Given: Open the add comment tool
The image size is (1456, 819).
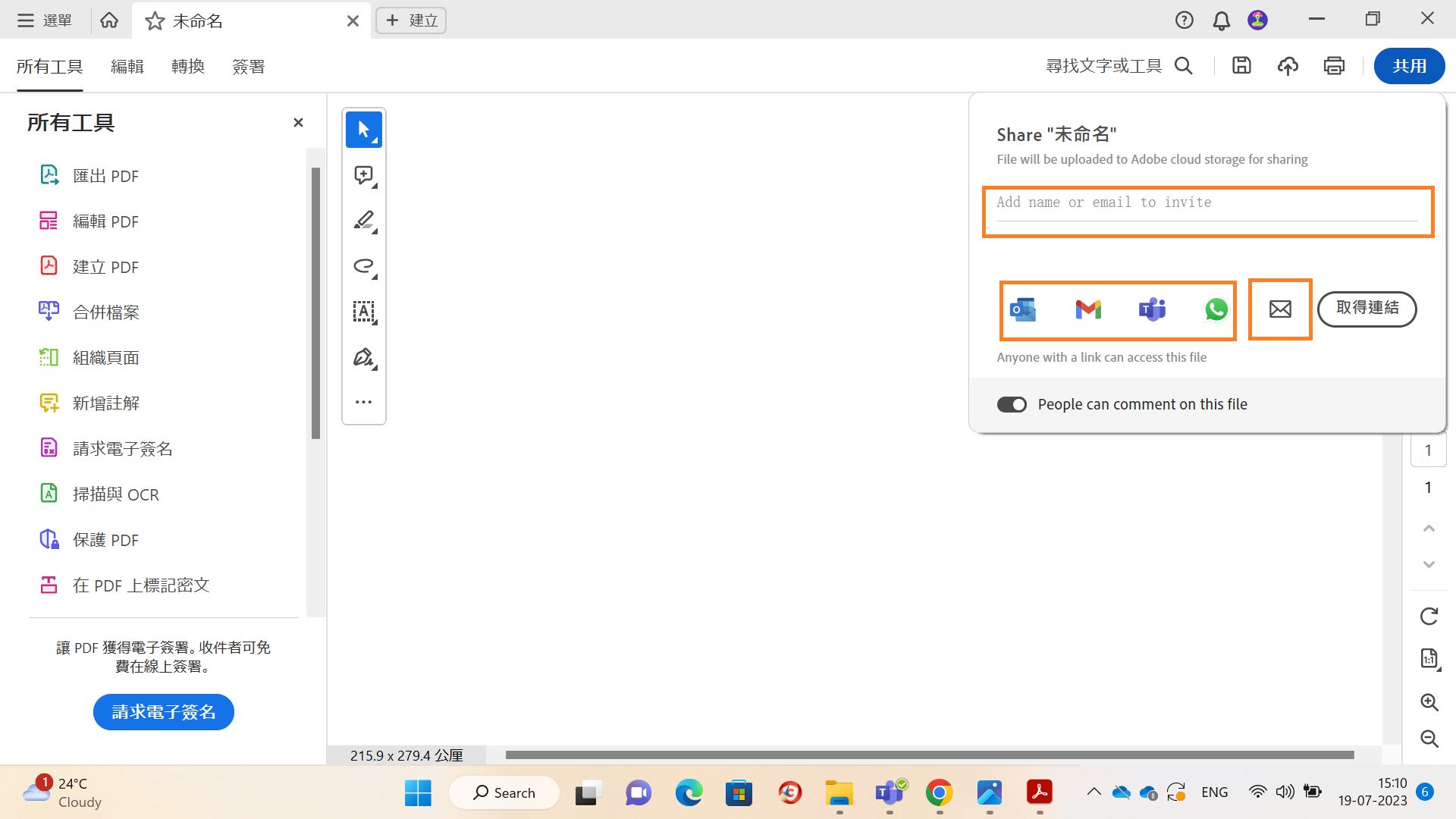Looking at the screenshot, I should [363, 174].
